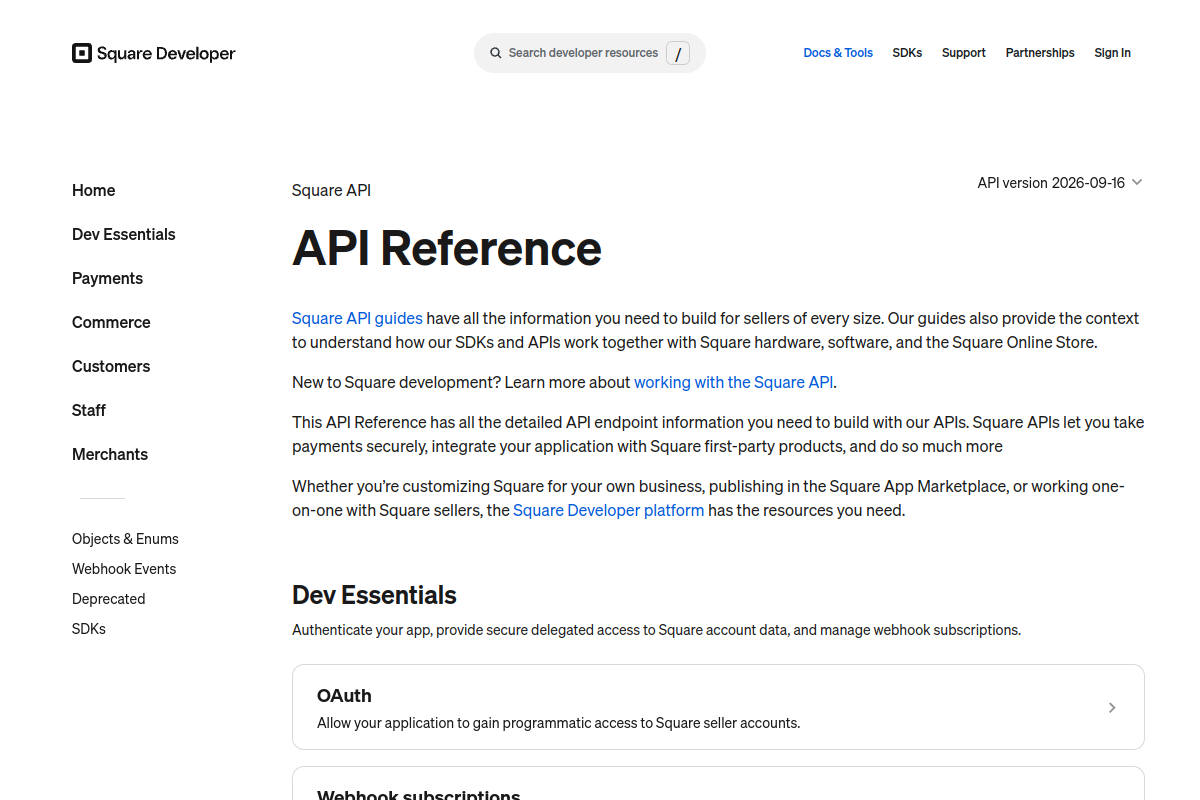Click the API Reference page heading
This screenshot has height=800, width=1200.
447,248
